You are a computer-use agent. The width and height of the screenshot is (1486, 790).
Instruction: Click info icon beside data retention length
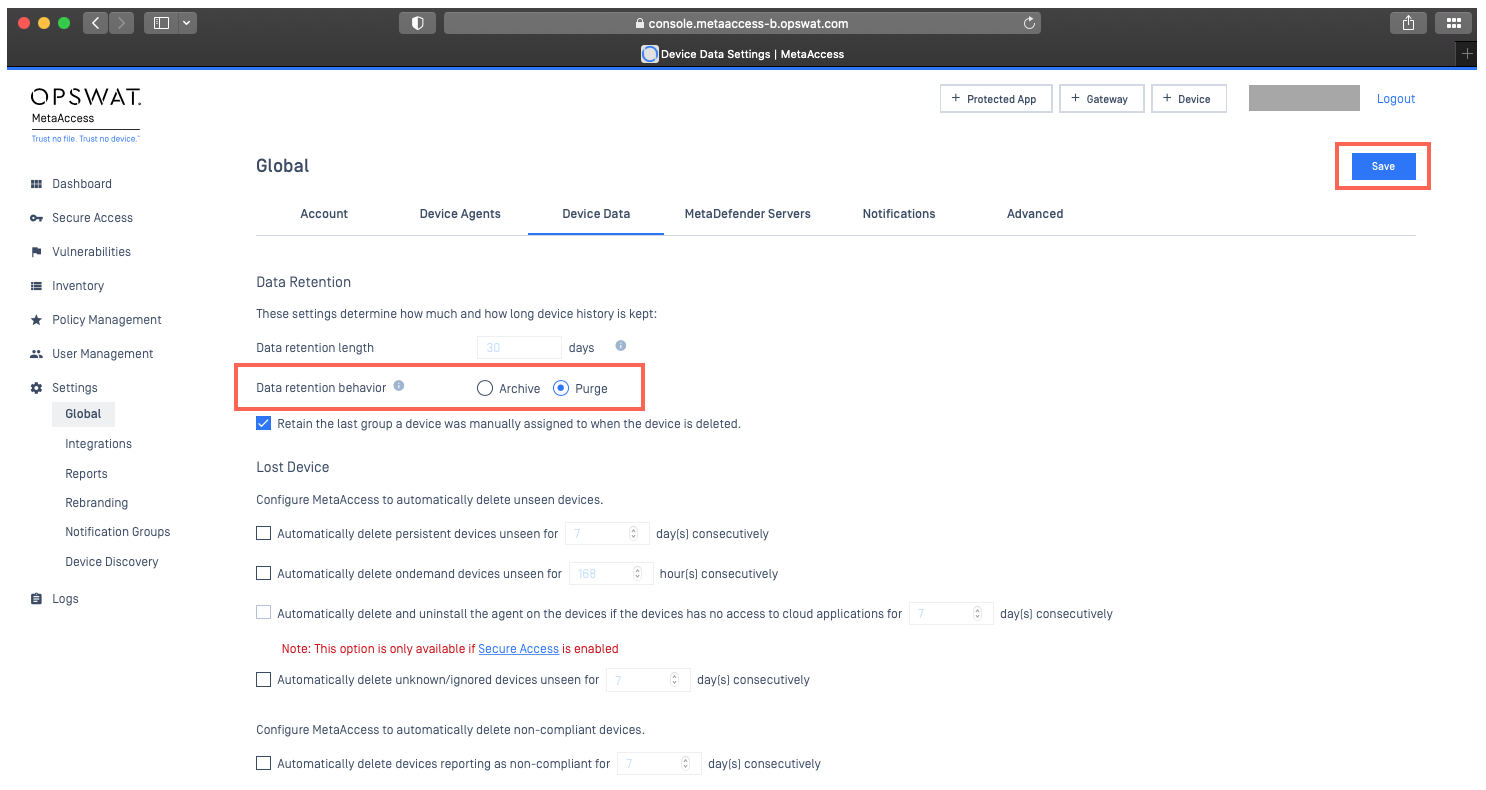(621, 346)
